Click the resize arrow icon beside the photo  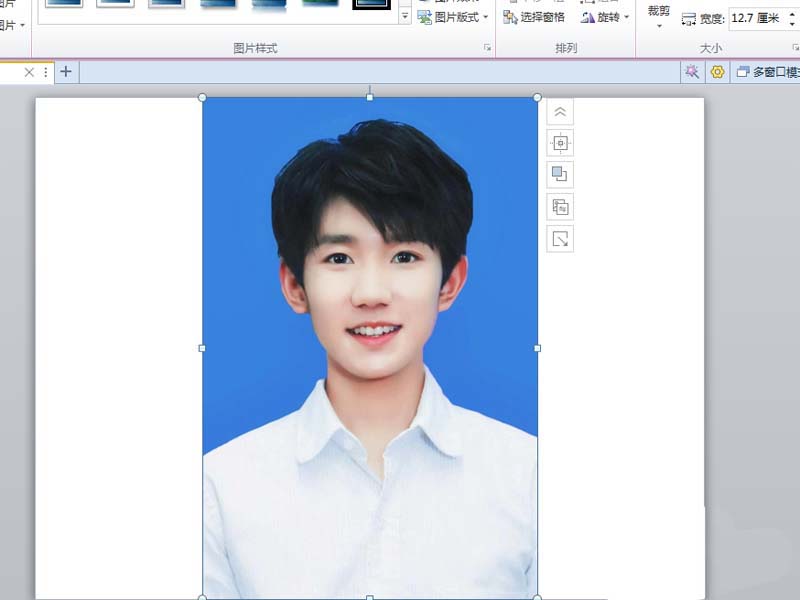point(560,238)
